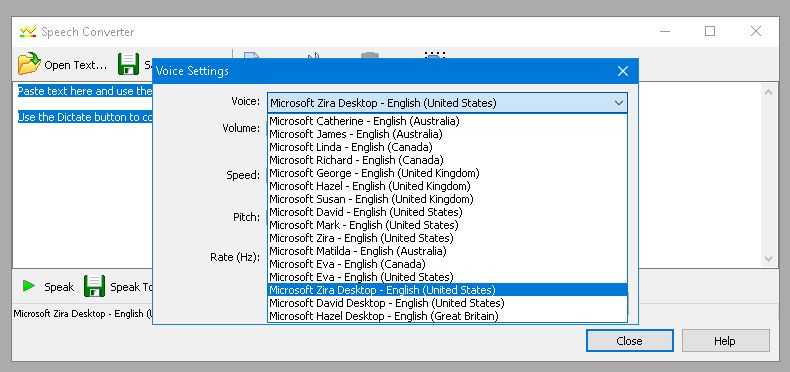Click the Pitch: label

coord(246,218)
